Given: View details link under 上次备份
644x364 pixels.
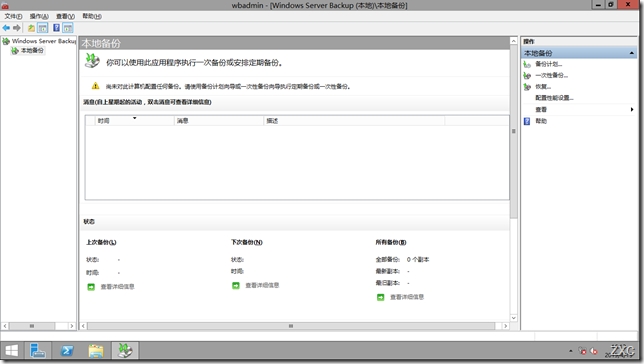Looking at the screenshot, I should pos(117,286).
